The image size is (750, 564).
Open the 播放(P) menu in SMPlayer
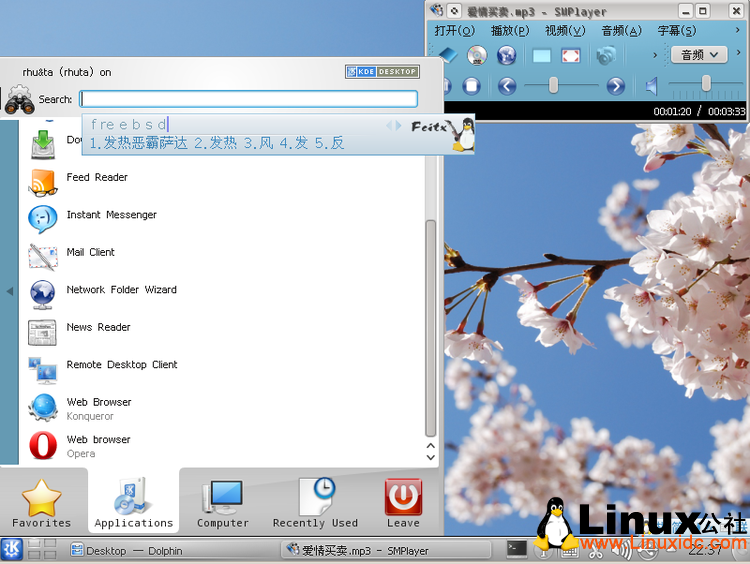point(509,31)
